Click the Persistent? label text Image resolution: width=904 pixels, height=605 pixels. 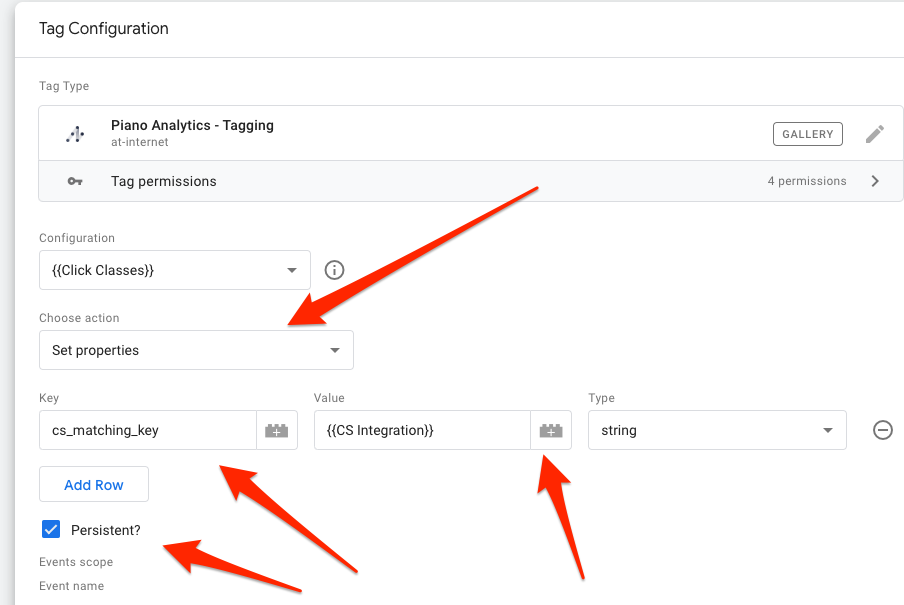pyautogui.click(x=106, y=530)
